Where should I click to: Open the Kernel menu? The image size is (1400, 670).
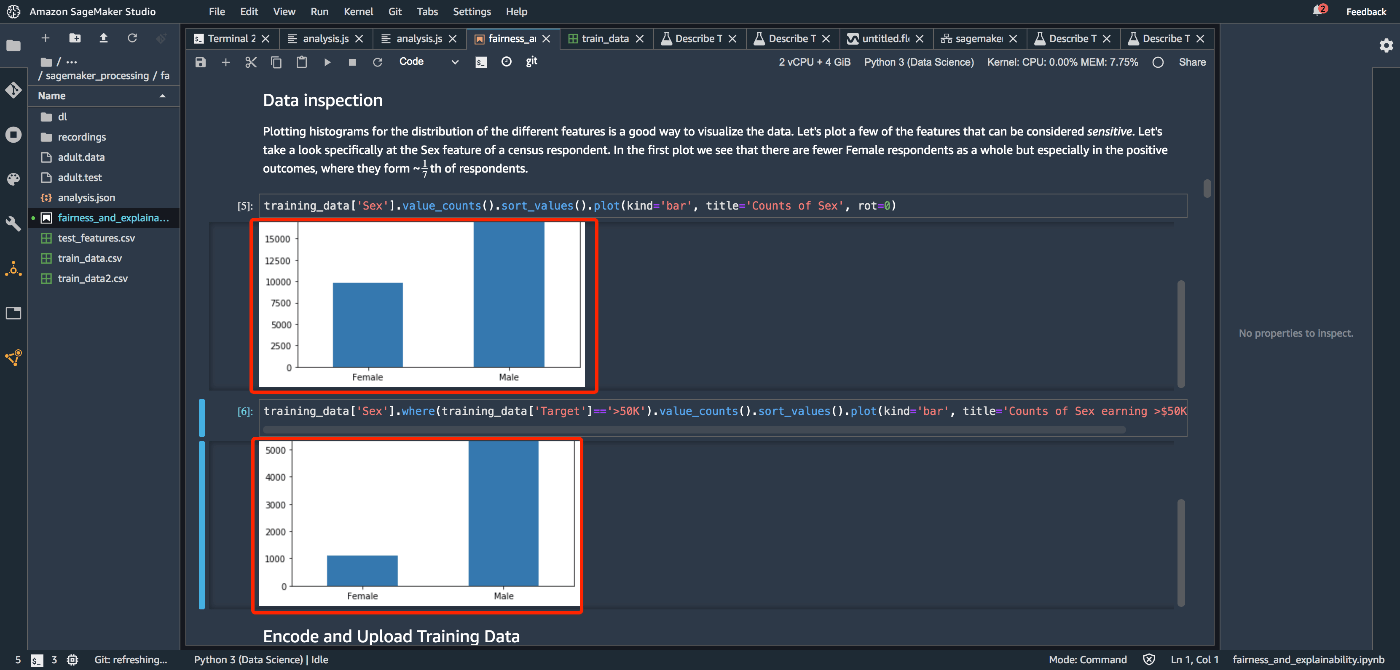358,12
